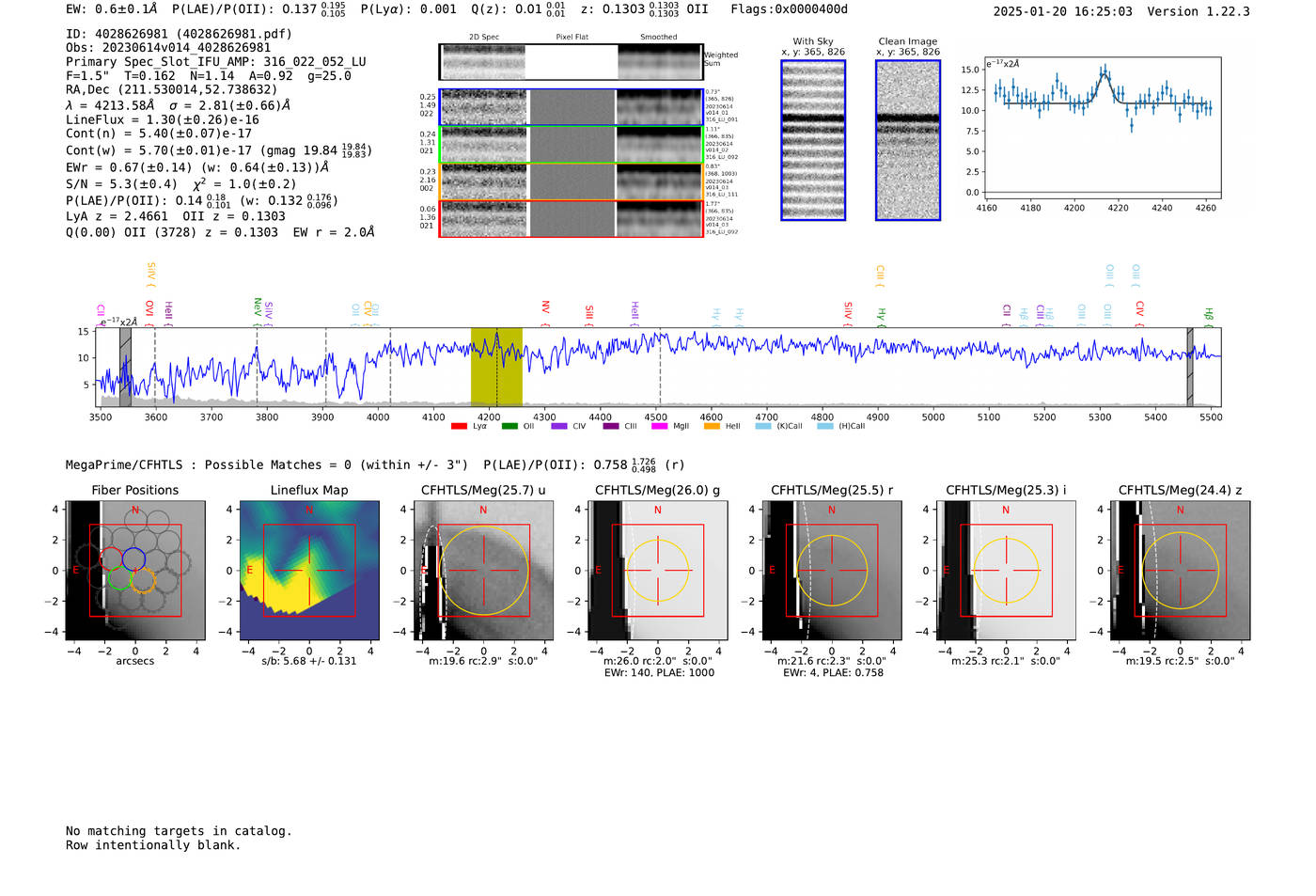Open the CFHTLS u-band image
Viewport: 1316px width, 896px height.
(x=483, y=571)
